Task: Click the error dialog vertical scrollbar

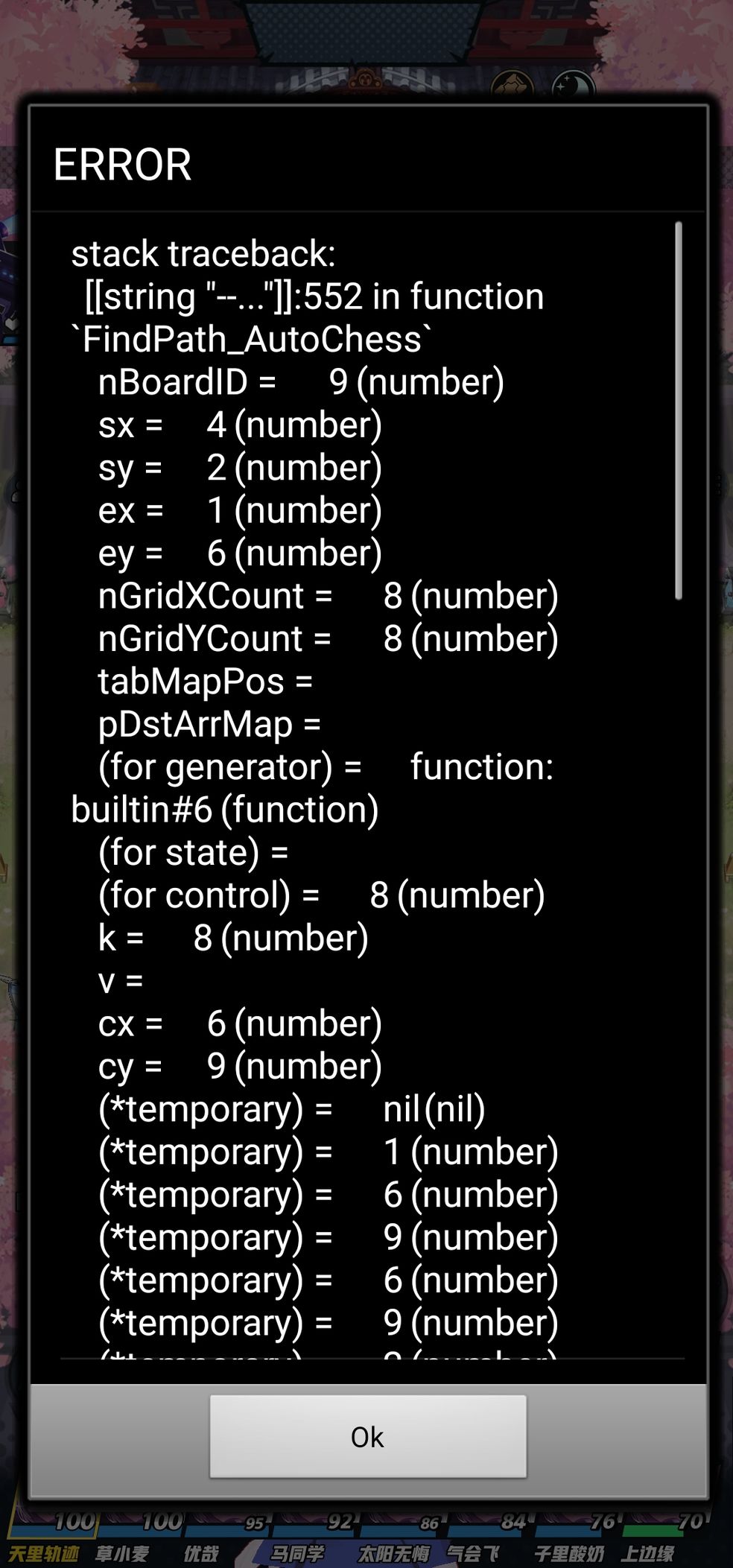Action: [678, 410]
